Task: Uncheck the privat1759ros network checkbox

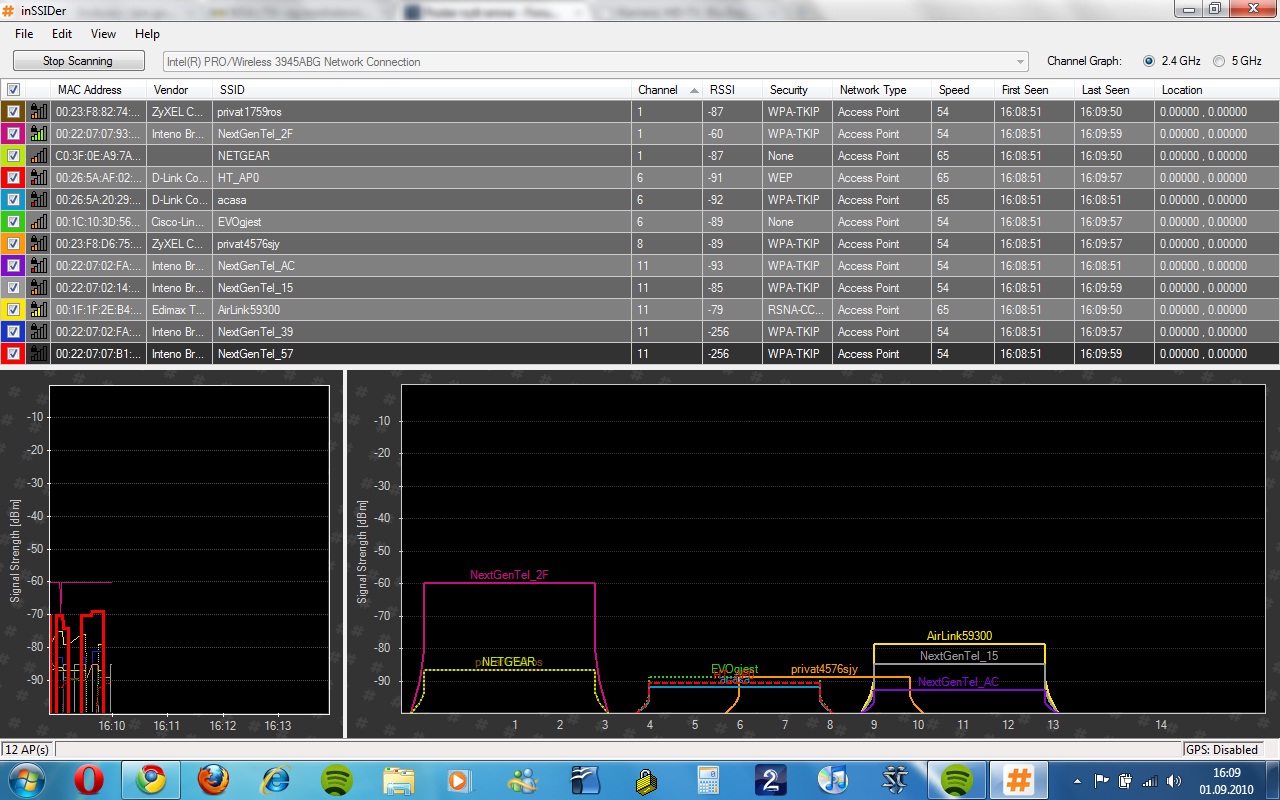Action: click(x=14, y=112)
